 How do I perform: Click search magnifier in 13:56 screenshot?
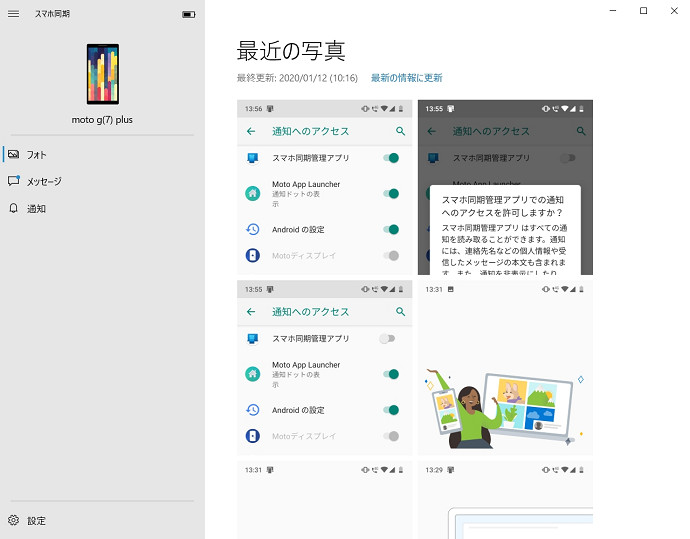click(400, 131)
